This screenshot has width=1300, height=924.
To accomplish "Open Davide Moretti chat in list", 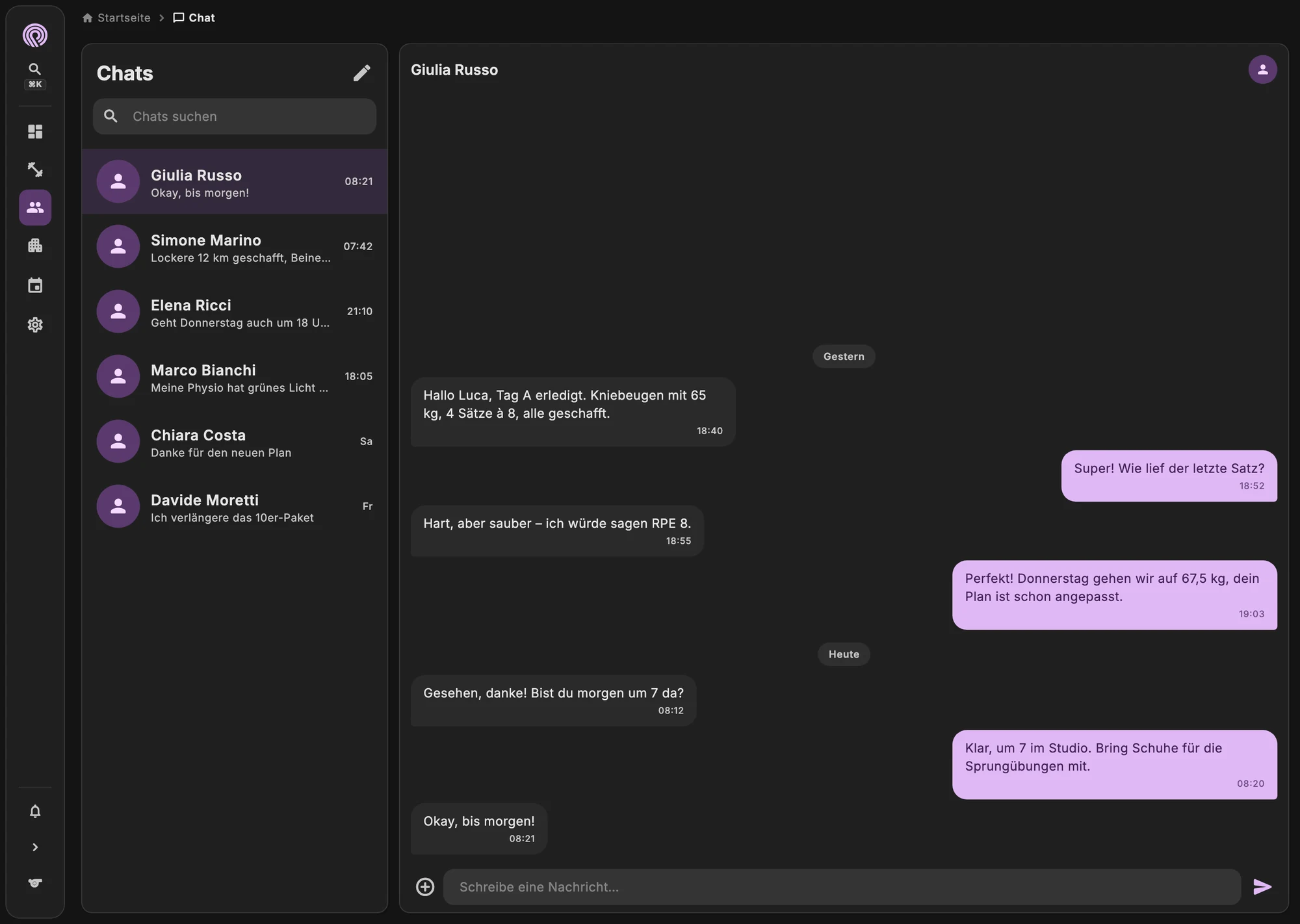I will coord(235,506).
